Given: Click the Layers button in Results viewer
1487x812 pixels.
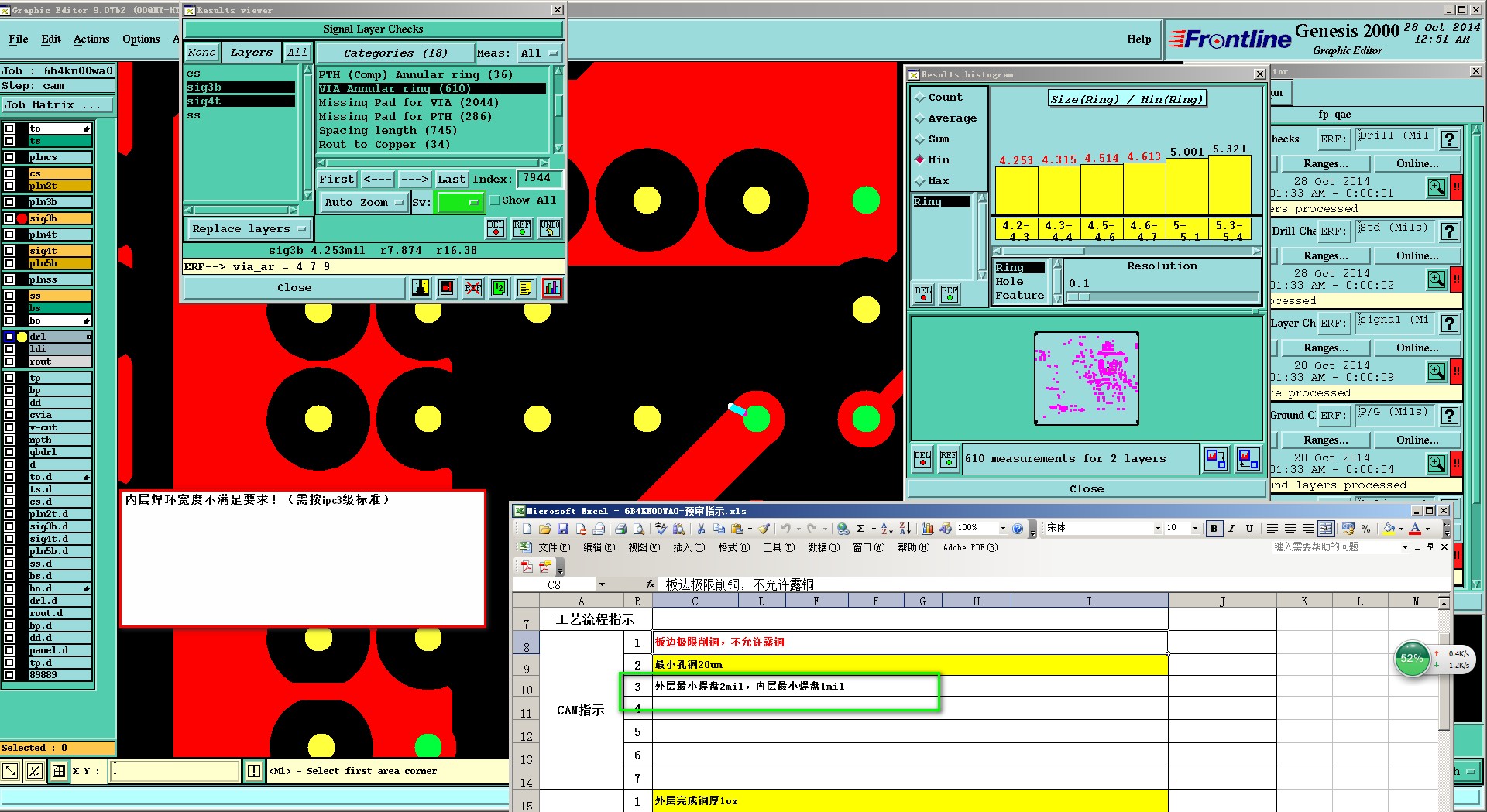Looking at the screenshot, I should click(x=251, y=53).
